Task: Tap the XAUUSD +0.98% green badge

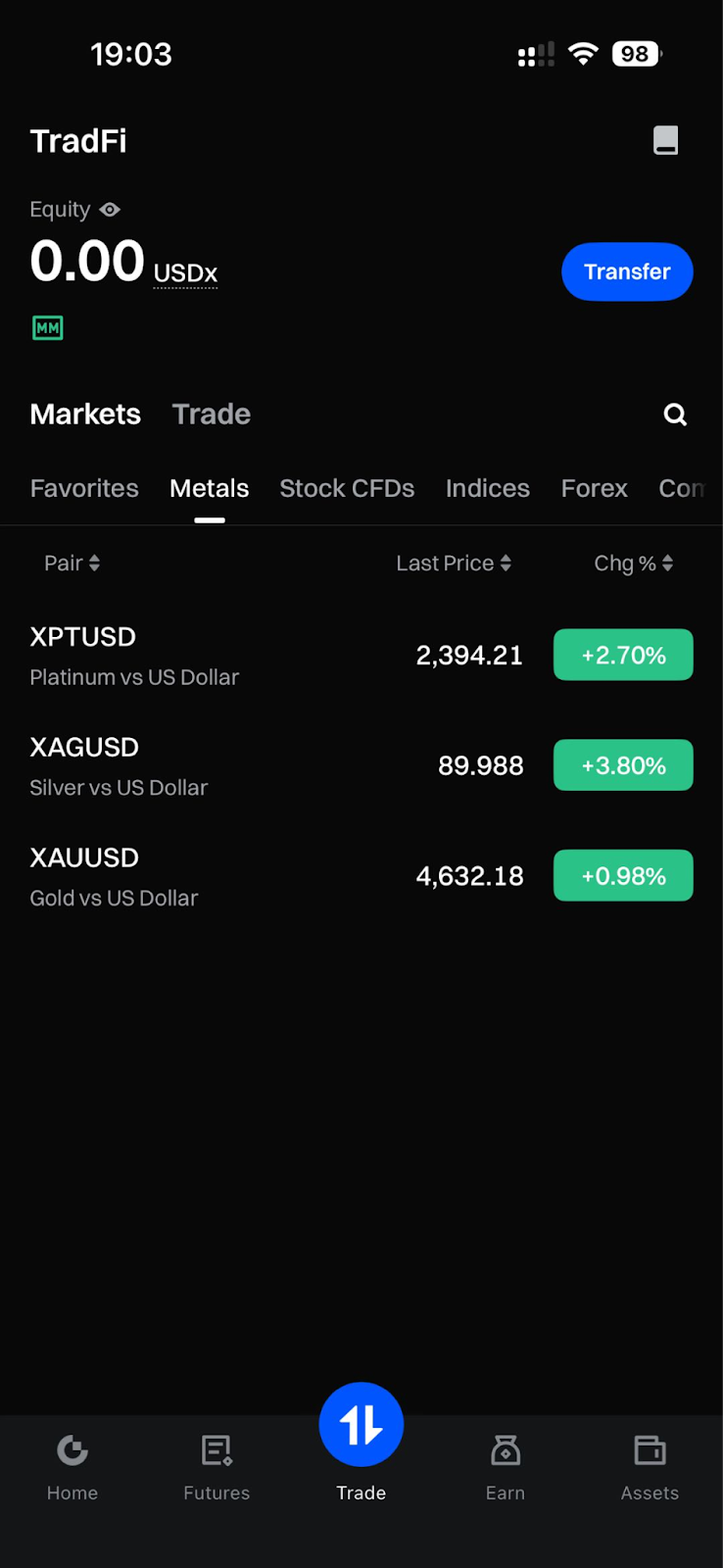Action: click(x=623, y=876)
